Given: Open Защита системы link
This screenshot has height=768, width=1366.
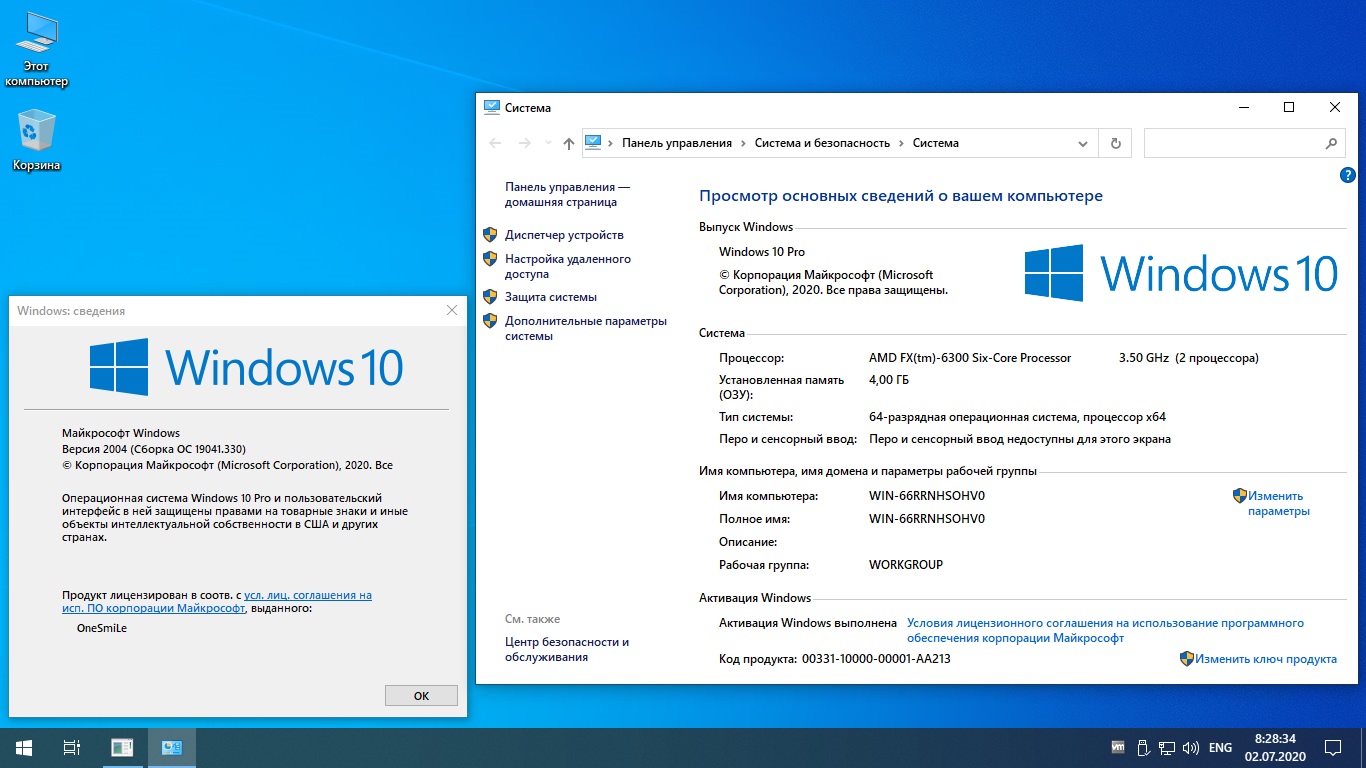Looking at the screenshot, I should (551, 297).
